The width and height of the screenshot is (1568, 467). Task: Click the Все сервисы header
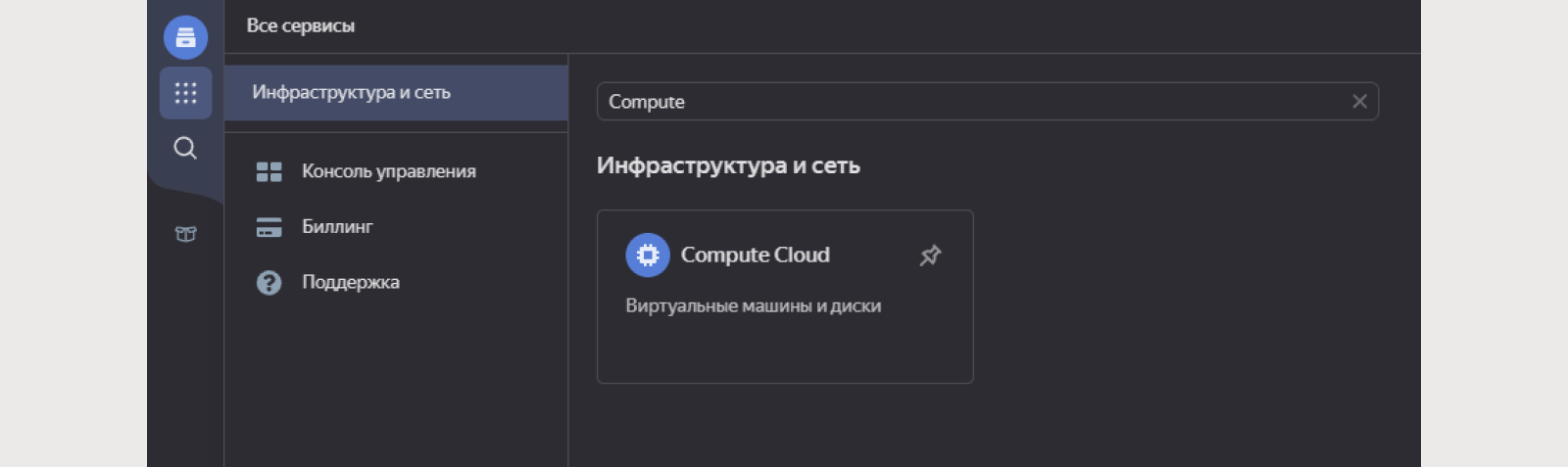pyautogui.click(x=300, y=26)
